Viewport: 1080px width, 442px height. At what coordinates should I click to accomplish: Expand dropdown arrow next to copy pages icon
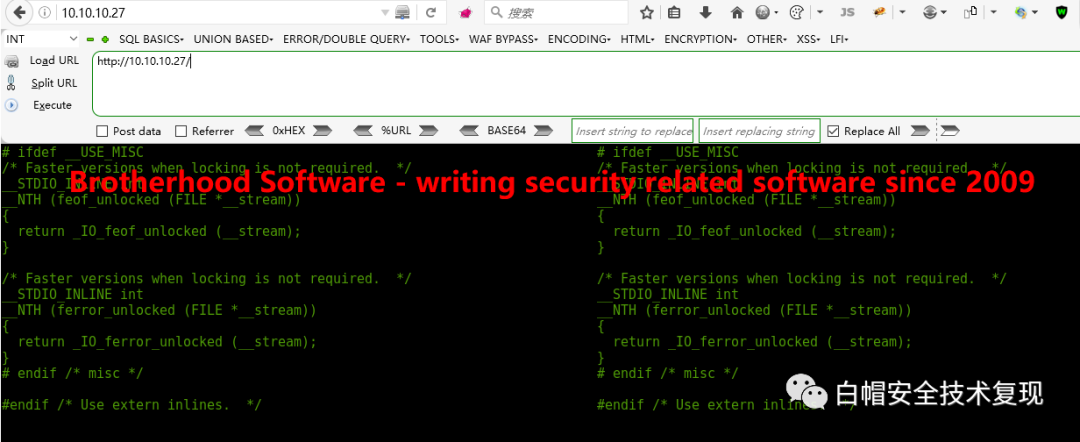pos(994,12)
